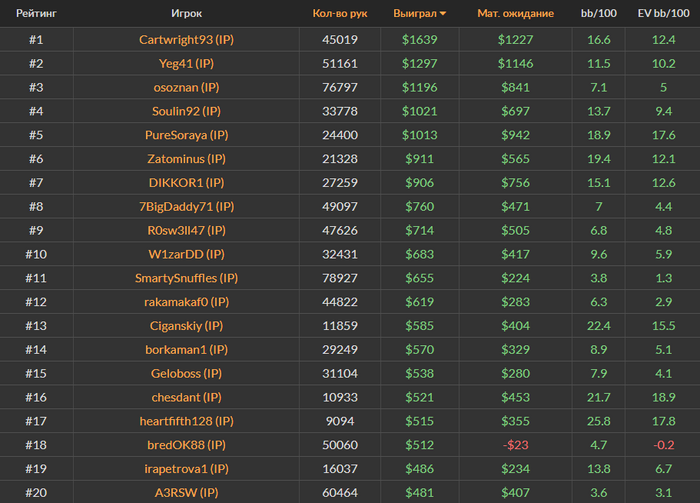The image size is (700, 503).
Task: Open player Cartwright93 (IP) profile
Action: pyautogui.click(x=187, y=40)
